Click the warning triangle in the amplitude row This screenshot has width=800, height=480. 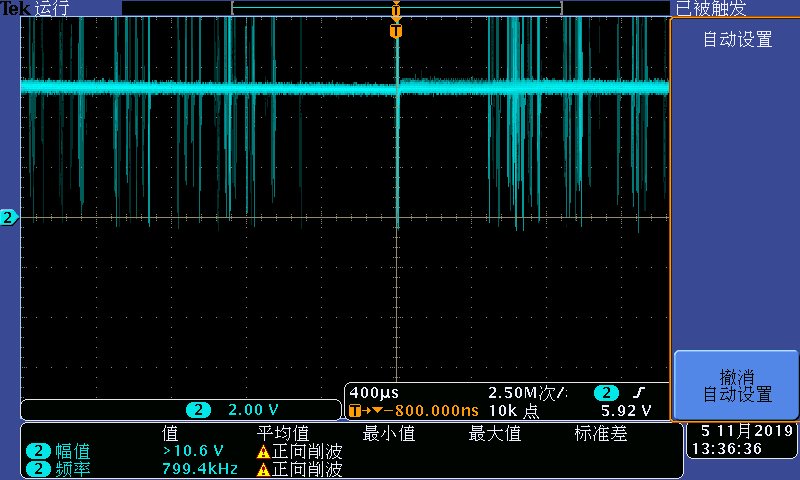tap(263, 452)
